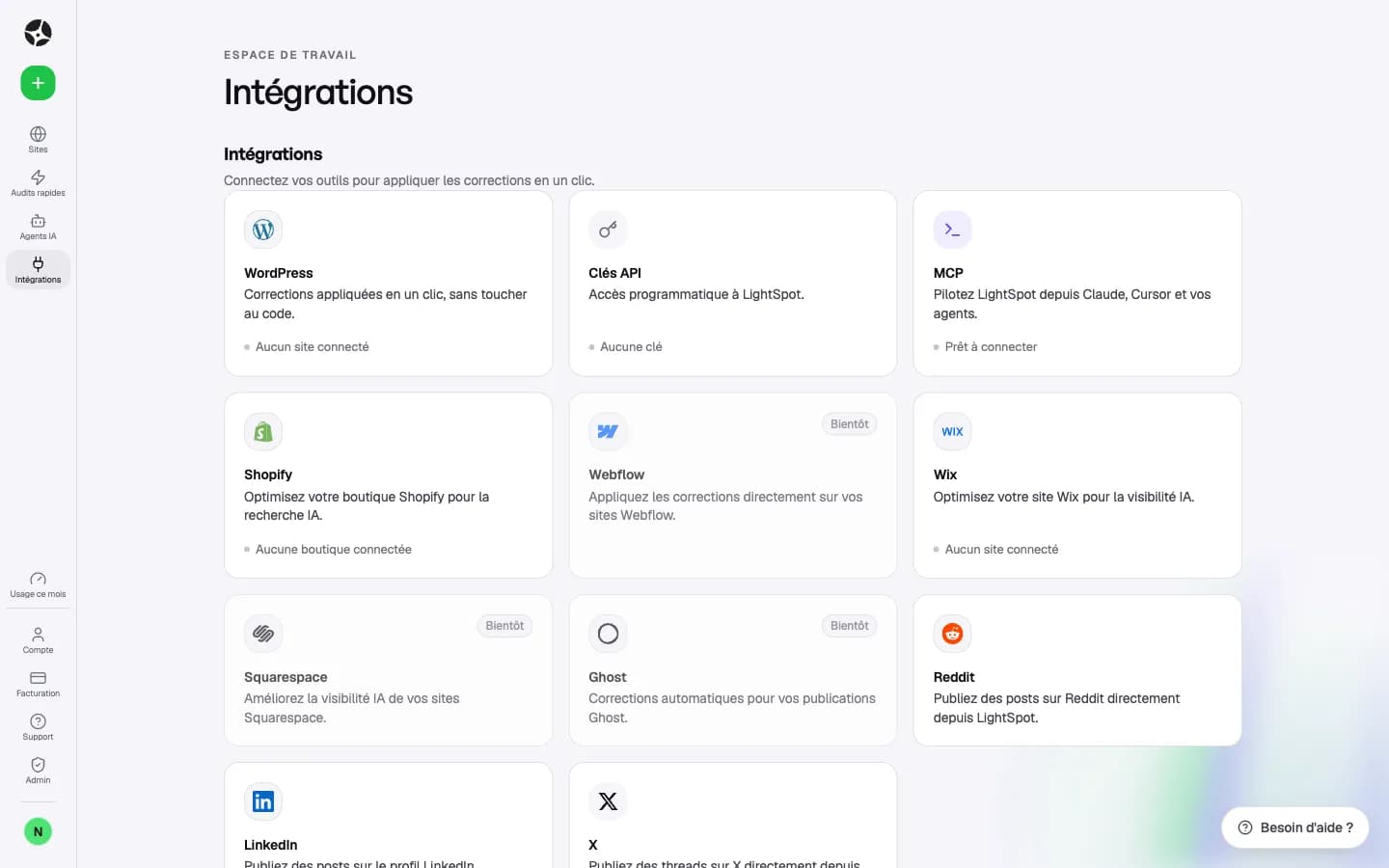Click the 'Aucune clé' status text
This screenshot has height=868, width=1389.
coord(631,347)
